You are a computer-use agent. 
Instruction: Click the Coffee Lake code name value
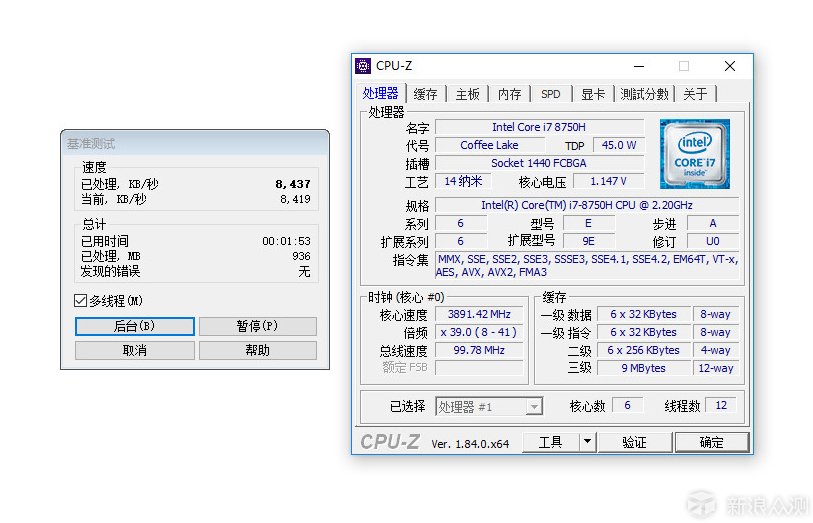(x=489, y=145)
